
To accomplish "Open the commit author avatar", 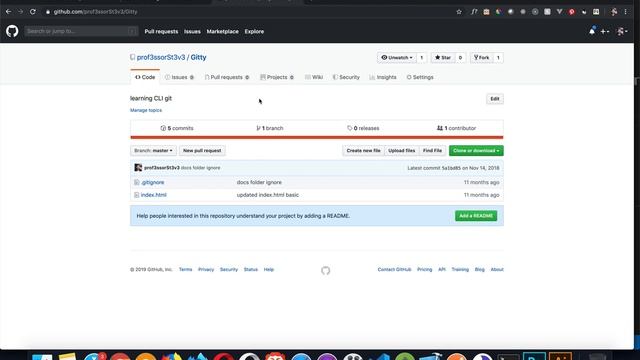I will click(x=138, y=168).
